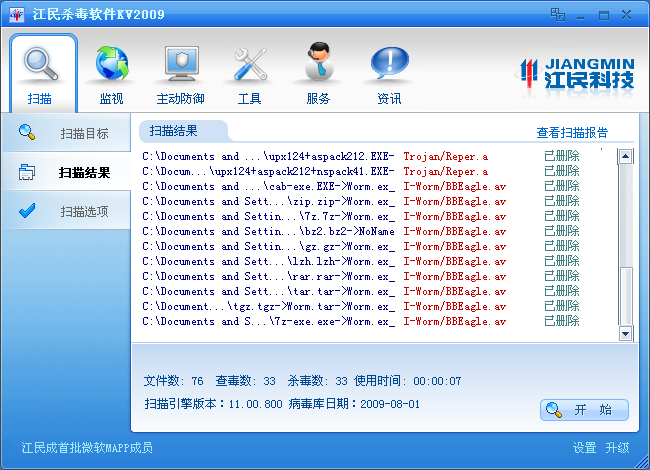Select the tgz.tgz result row
This screenshot has width=650, height=470.
361,306
